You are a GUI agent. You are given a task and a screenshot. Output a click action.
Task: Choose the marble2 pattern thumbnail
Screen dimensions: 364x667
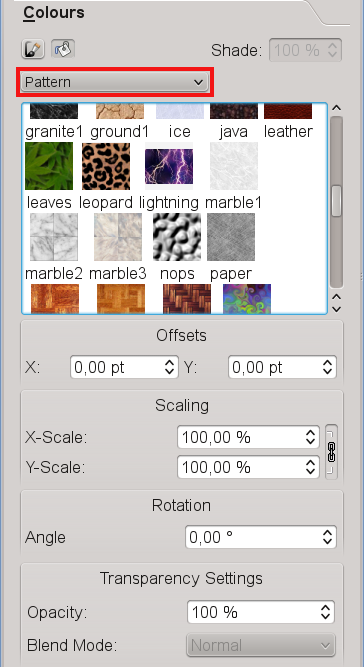[54, 237]
